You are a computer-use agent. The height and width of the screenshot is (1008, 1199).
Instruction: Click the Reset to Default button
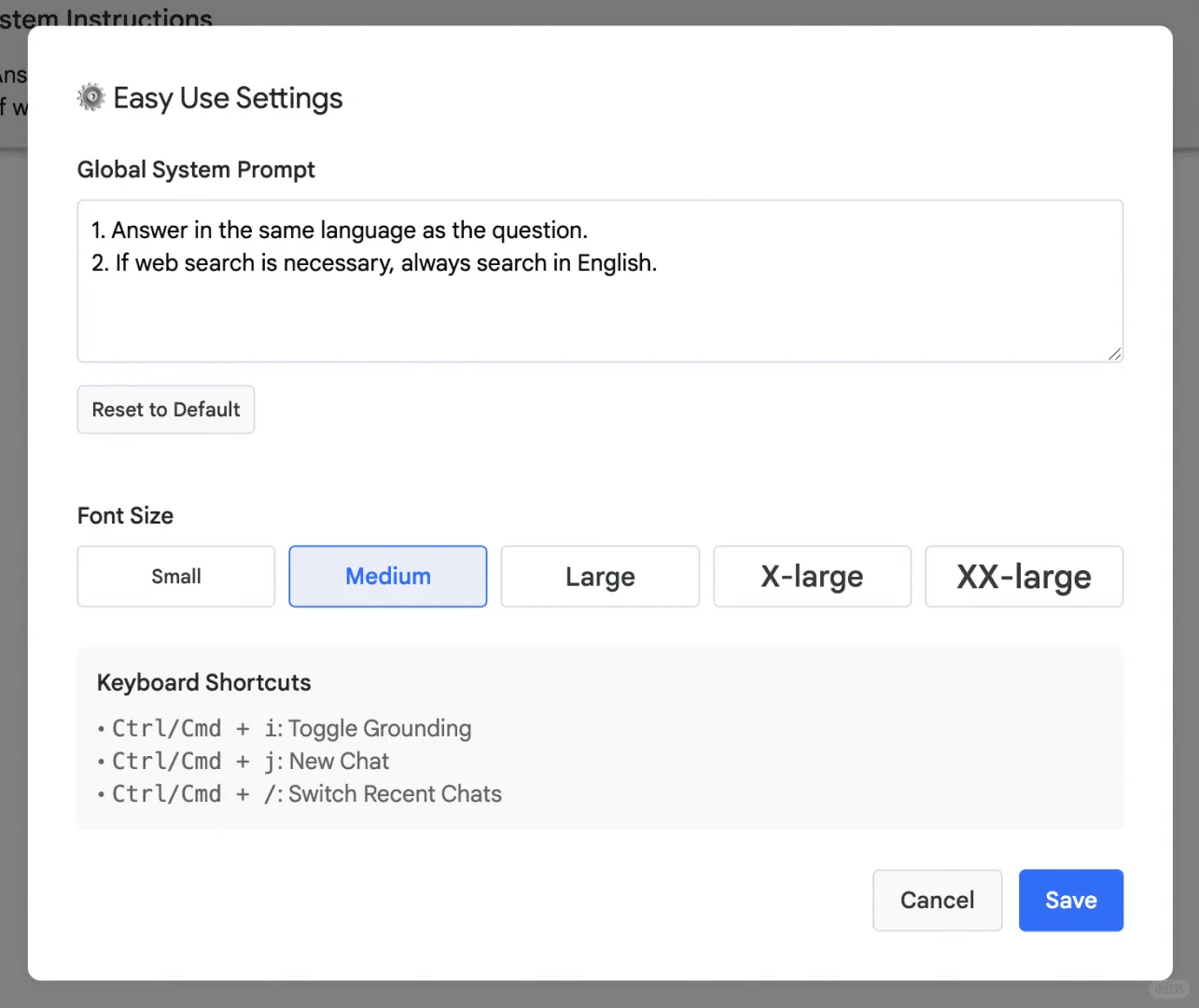(x=165, y=409)
